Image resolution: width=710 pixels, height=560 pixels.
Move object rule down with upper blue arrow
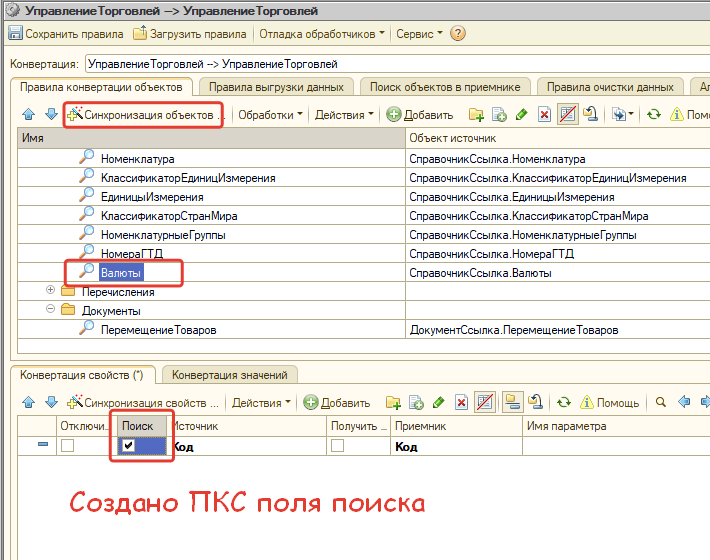click(x=51, y=115)
